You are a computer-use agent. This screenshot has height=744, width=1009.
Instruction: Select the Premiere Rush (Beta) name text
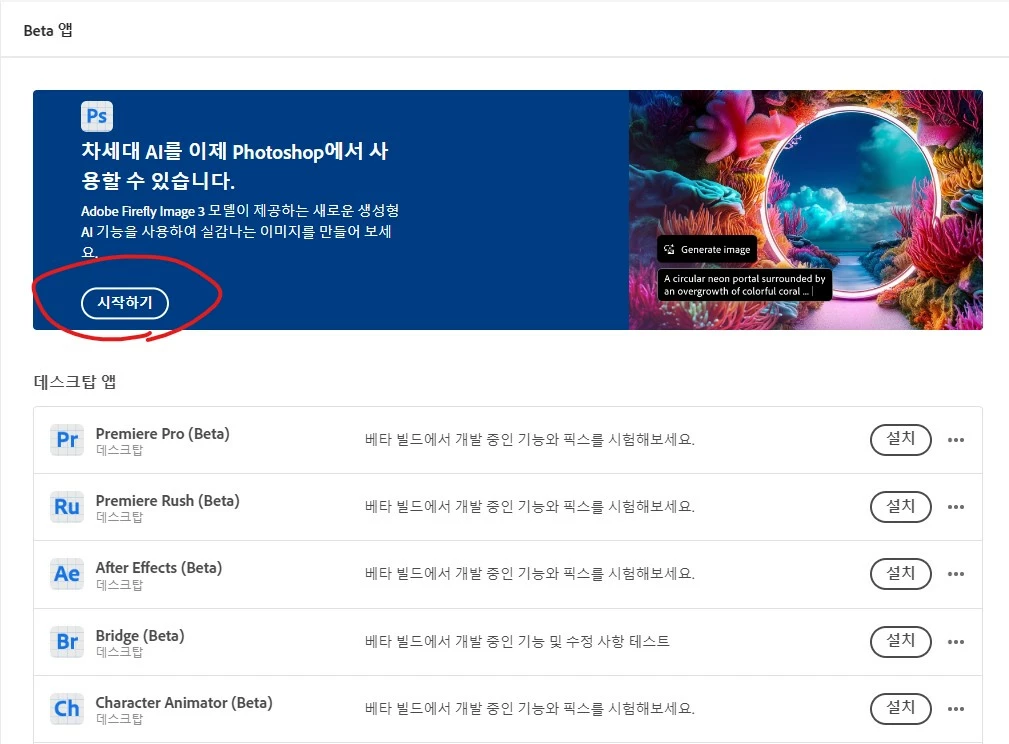click(x=167, y=501)
